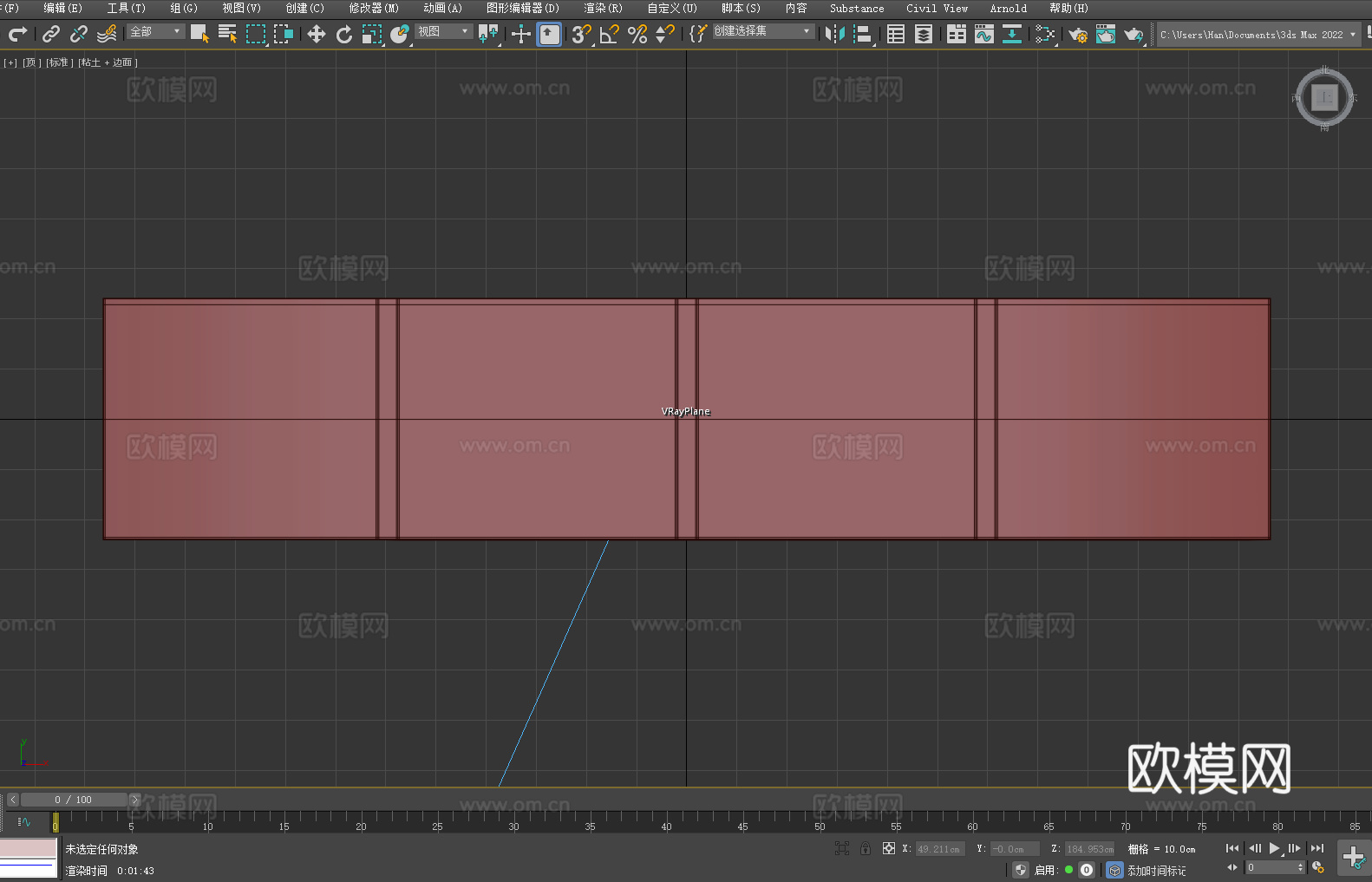Screen dimensions: 1372x882
Task: Toggle the Absolute/Offset transform mode icon
Action: coord(888,848)
